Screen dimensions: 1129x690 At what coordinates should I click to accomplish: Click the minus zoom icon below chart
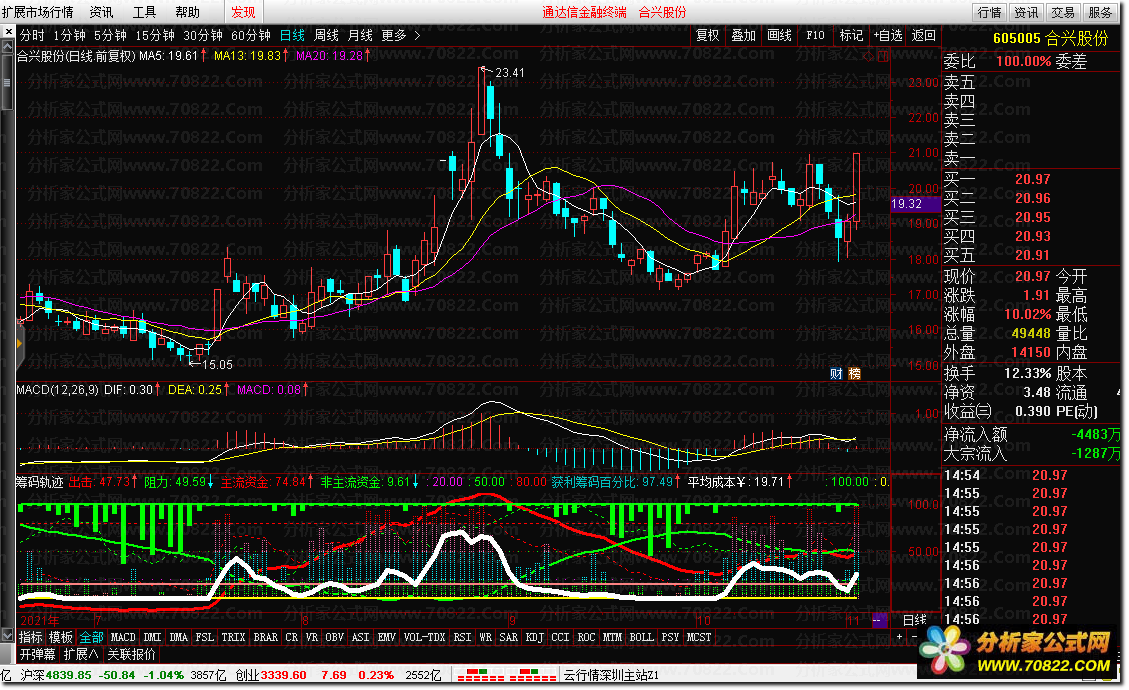click(914, 637)
